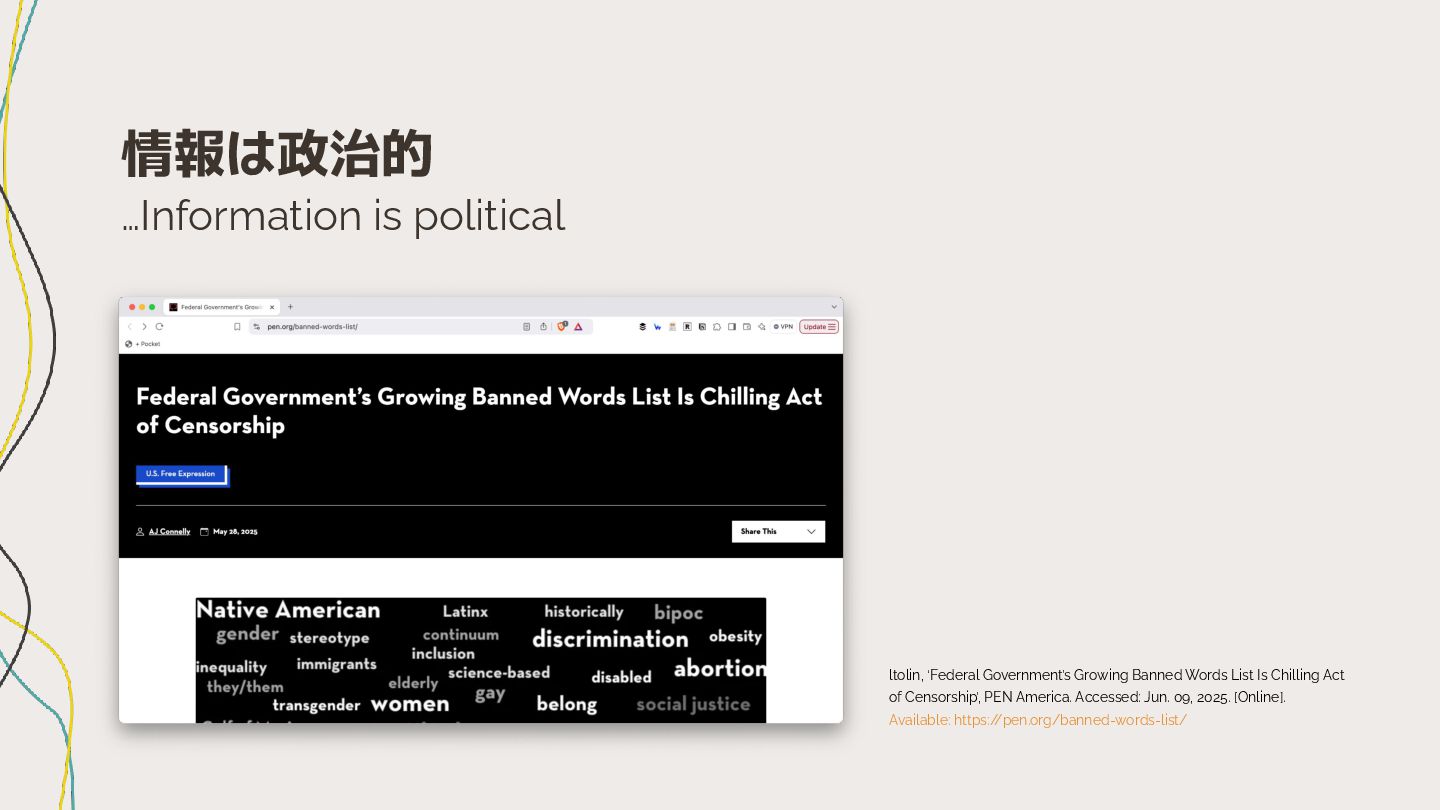Open the site settings icon in the address bar
Viewport: 1440px width, 810px height.
[256, 327]
